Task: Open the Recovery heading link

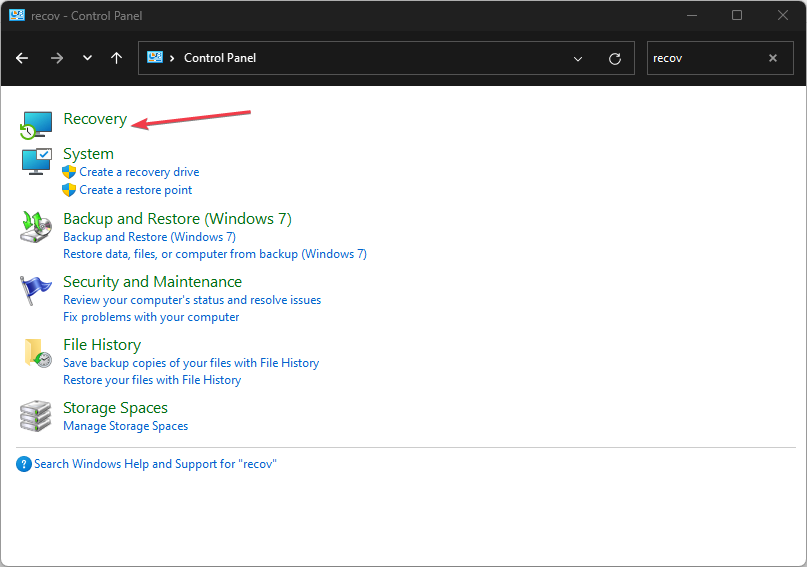Action: click(95, 119)
